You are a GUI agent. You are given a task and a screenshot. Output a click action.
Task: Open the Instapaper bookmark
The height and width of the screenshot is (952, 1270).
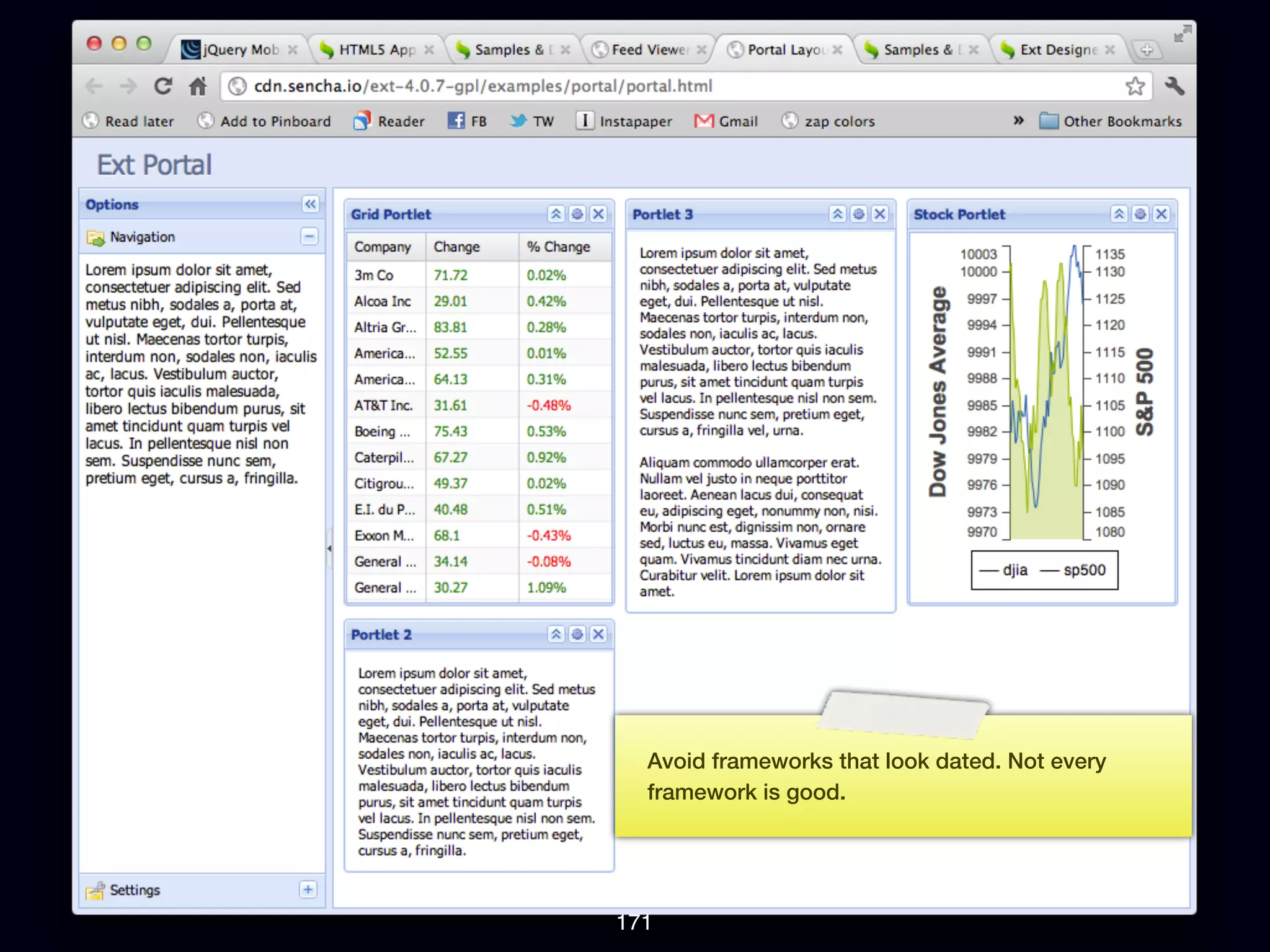tap(624, 121)
